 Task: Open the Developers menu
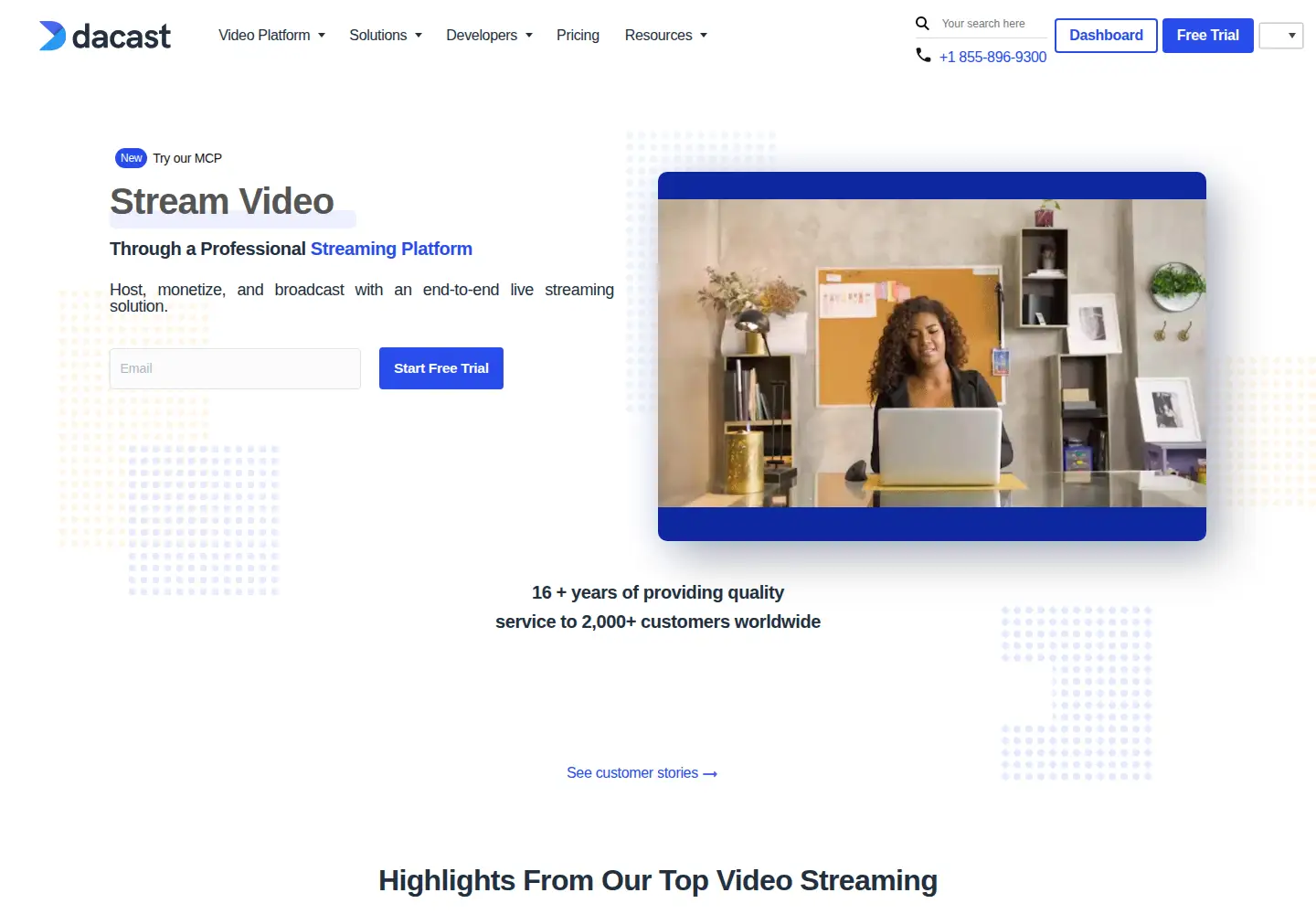(x=482, y=36)
